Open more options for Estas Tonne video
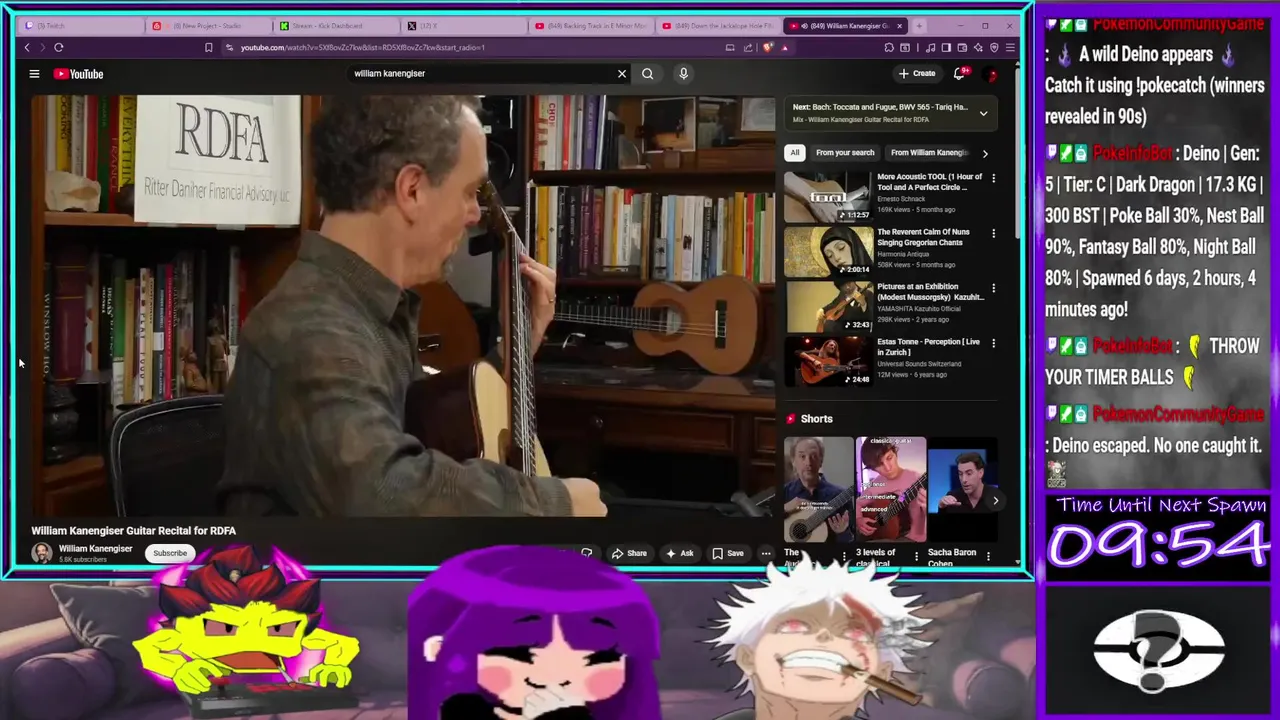The height and width of the screenshot is (720, 1280). click(x=993, y=343)
